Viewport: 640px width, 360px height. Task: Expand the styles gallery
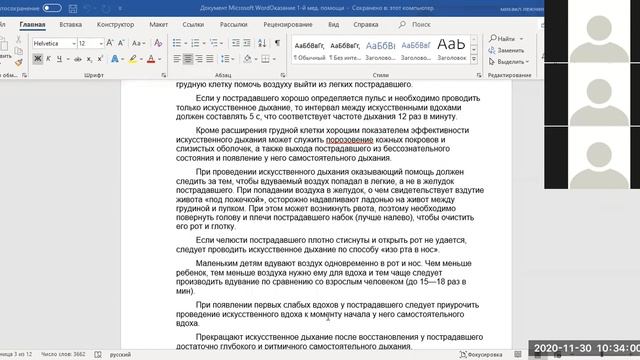coord(474,59)
